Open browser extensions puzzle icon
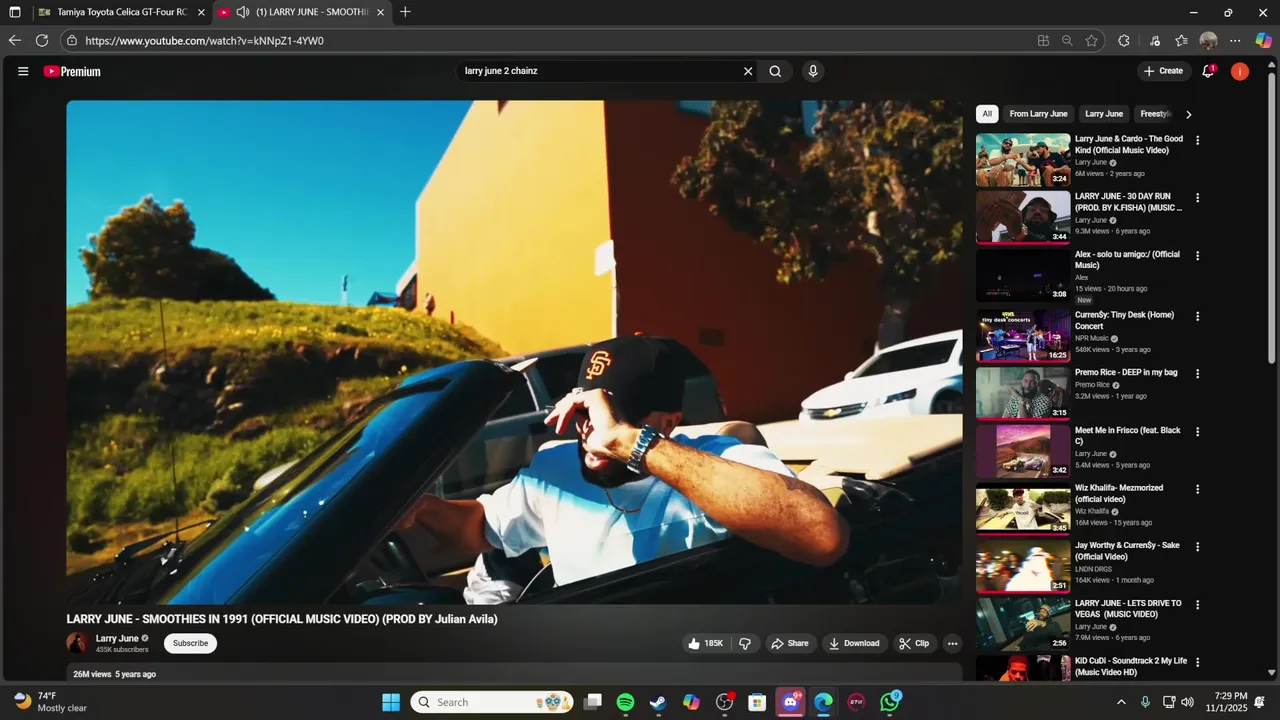 pos(1124,41)
